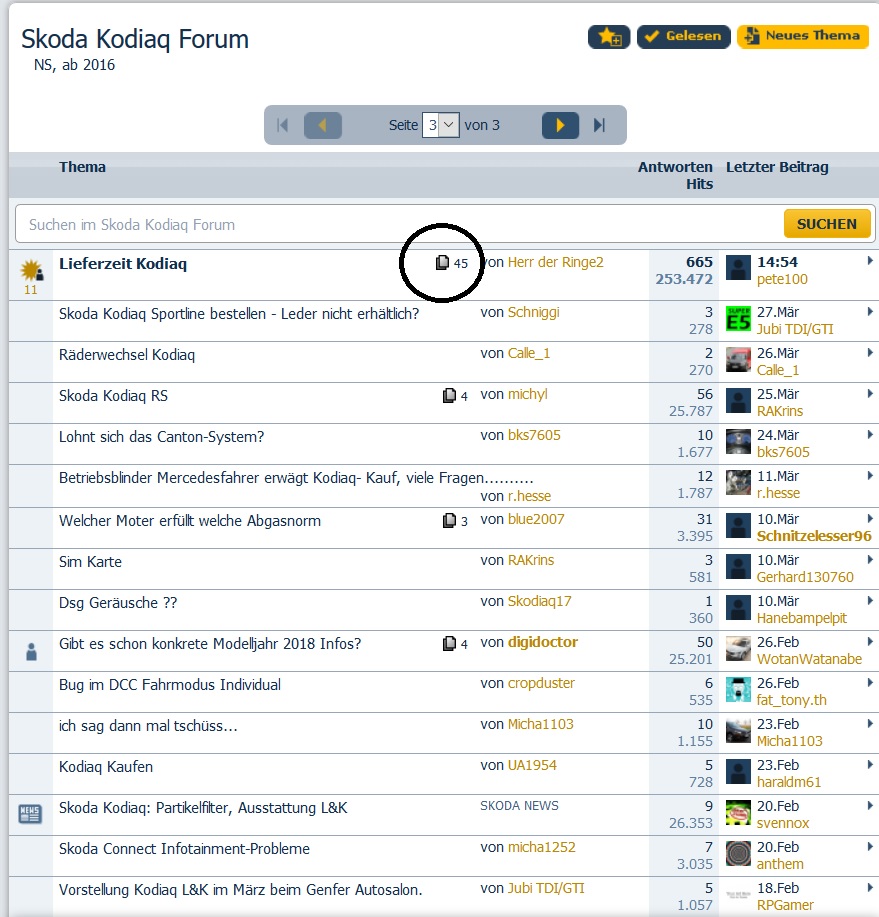Viewport: 879px width, 917px height.
Task: Click the news icon beside Partikelfilter thread
Action: click(x=30, y=813)
